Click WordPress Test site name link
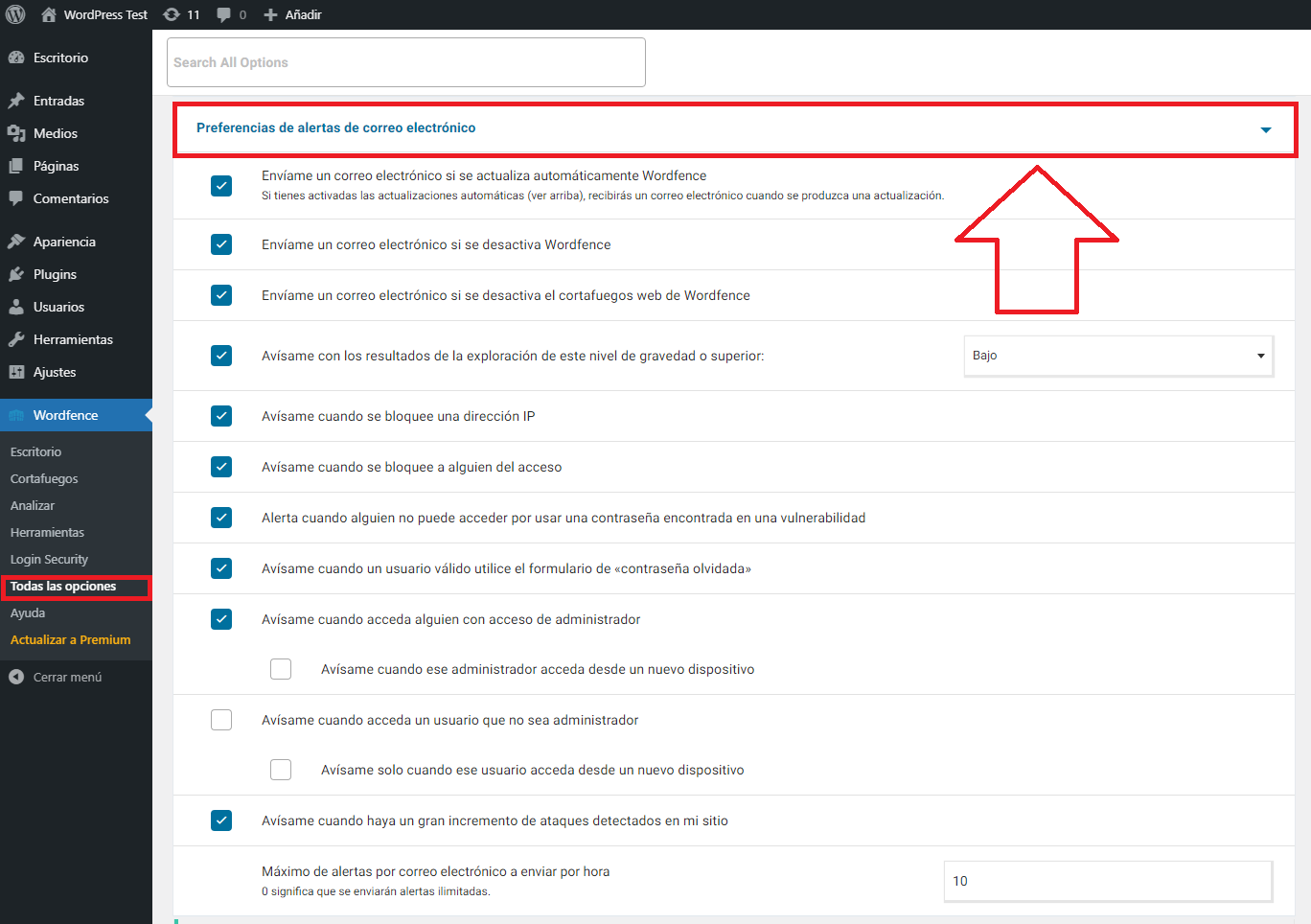 coord(105,14)
